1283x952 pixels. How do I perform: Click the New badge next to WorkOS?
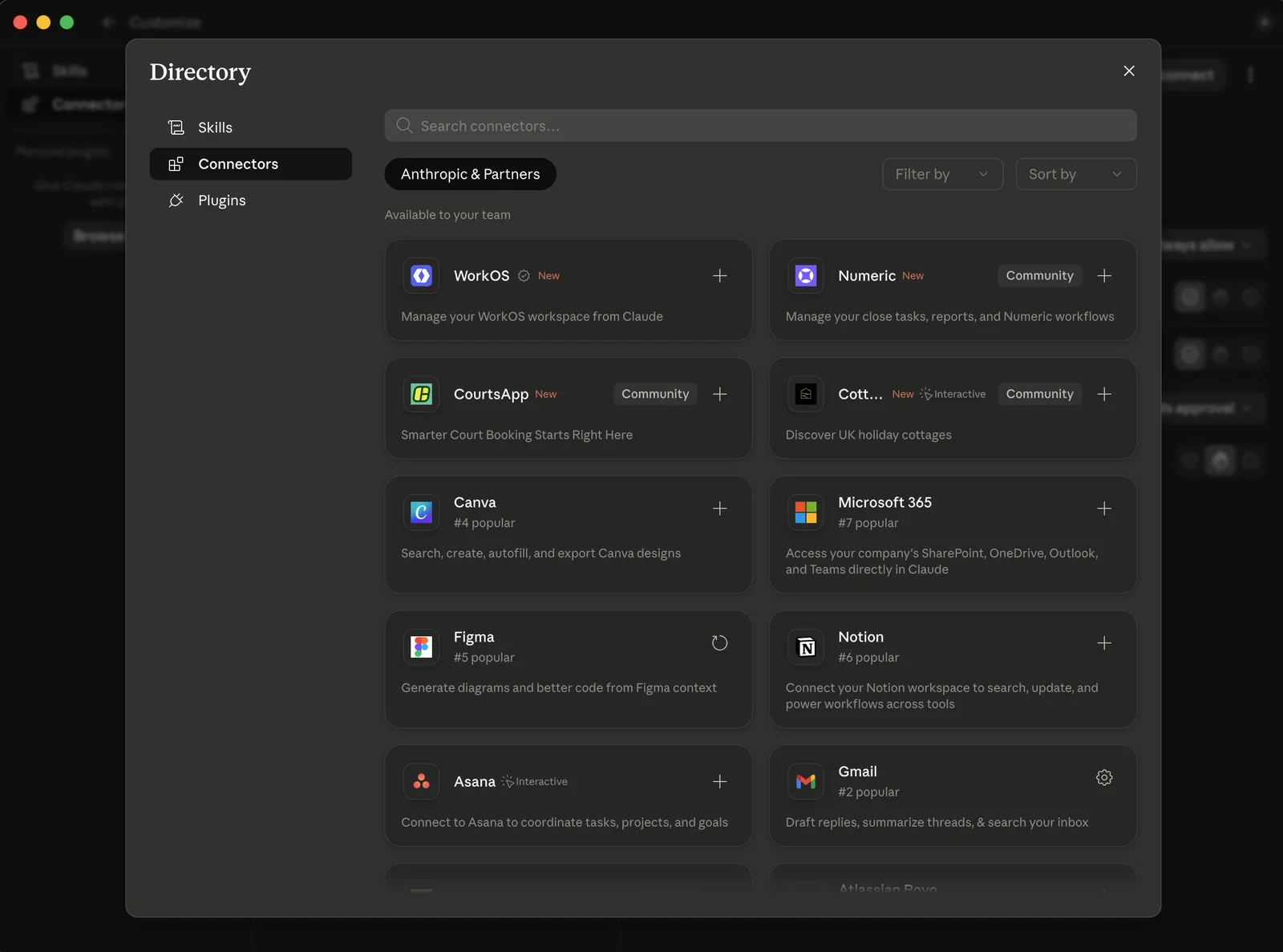pos(548,276)
